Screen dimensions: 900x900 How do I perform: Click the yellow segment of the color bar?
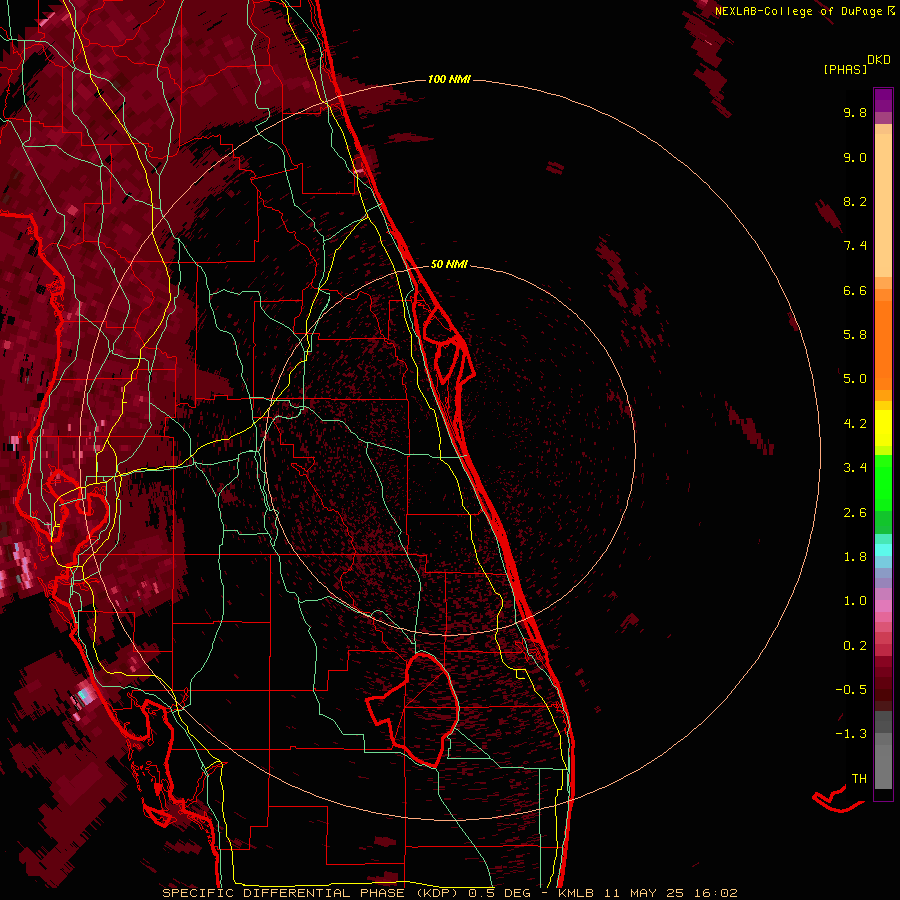[883, 428]
